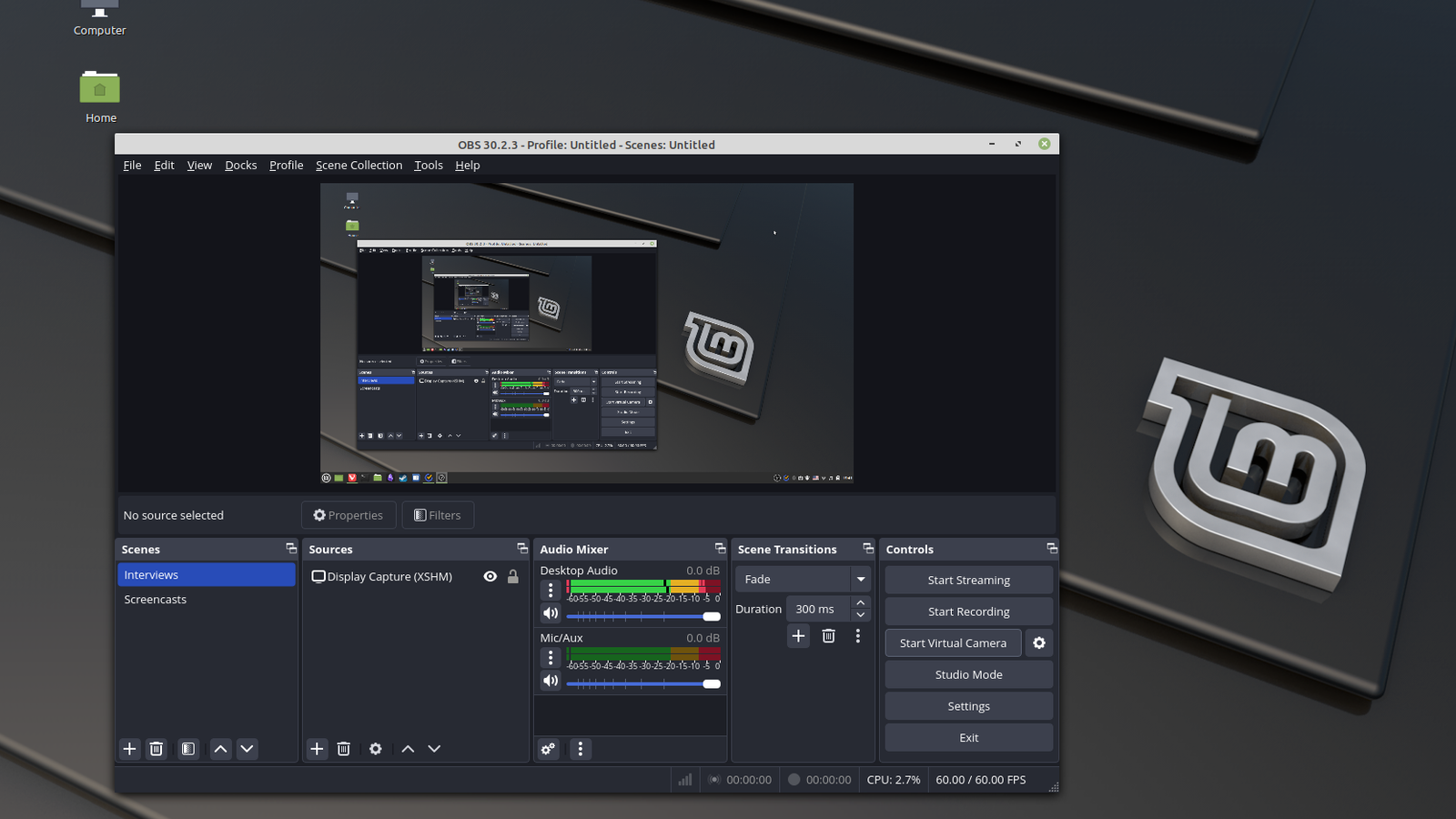This screenshot has height=819, width=1456.
Task: Adjust the Desktop Audio volume slider
Action: (x=711, y=616)
